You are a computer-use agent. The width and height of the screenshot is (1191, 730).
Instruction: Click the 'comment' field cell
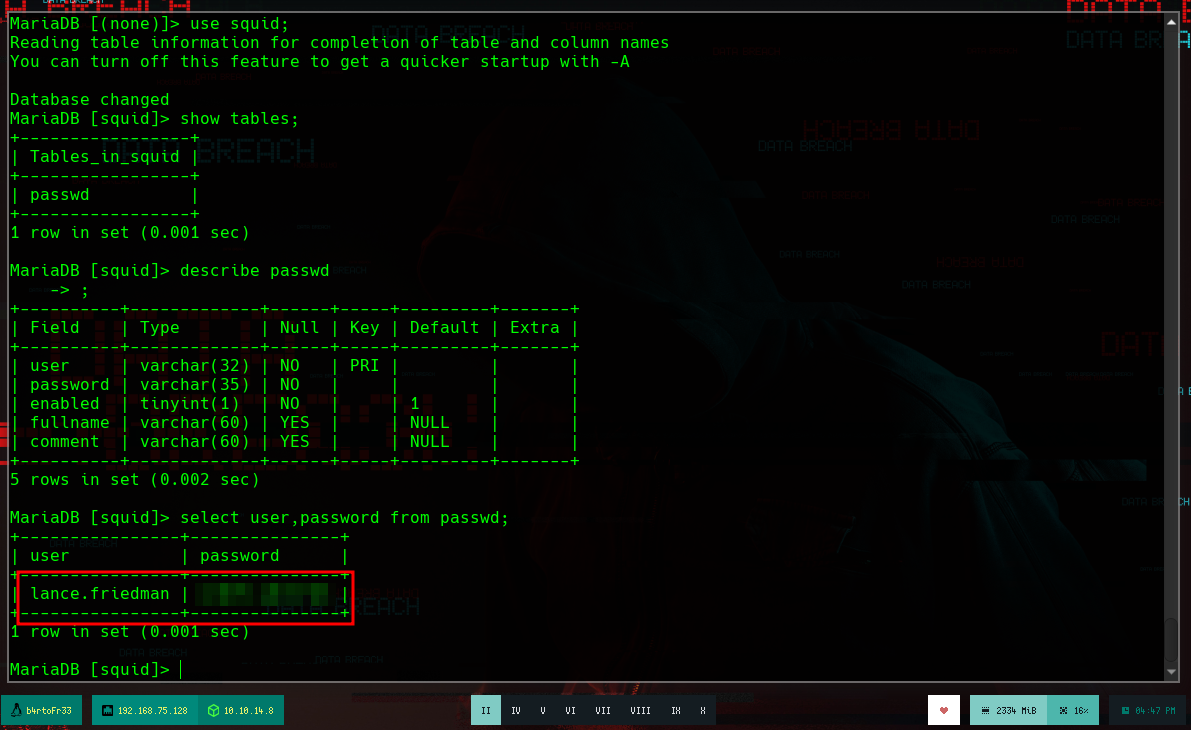65,441
